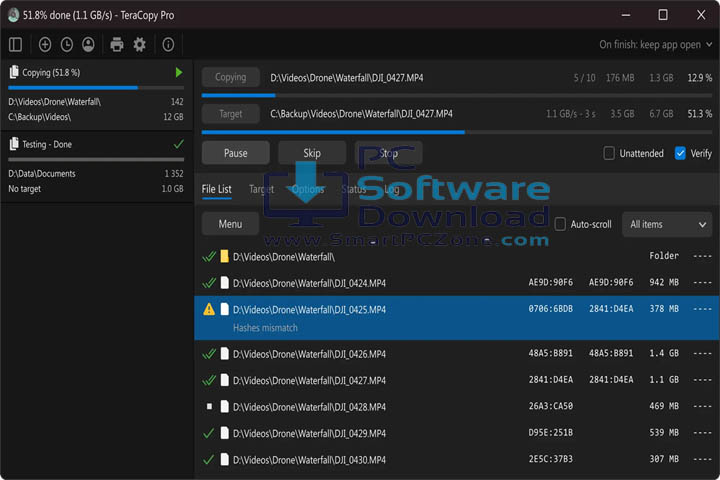Select the Copying (51.8 %) job
Viewport: 720px width, 480px height.
coord(96,95)
